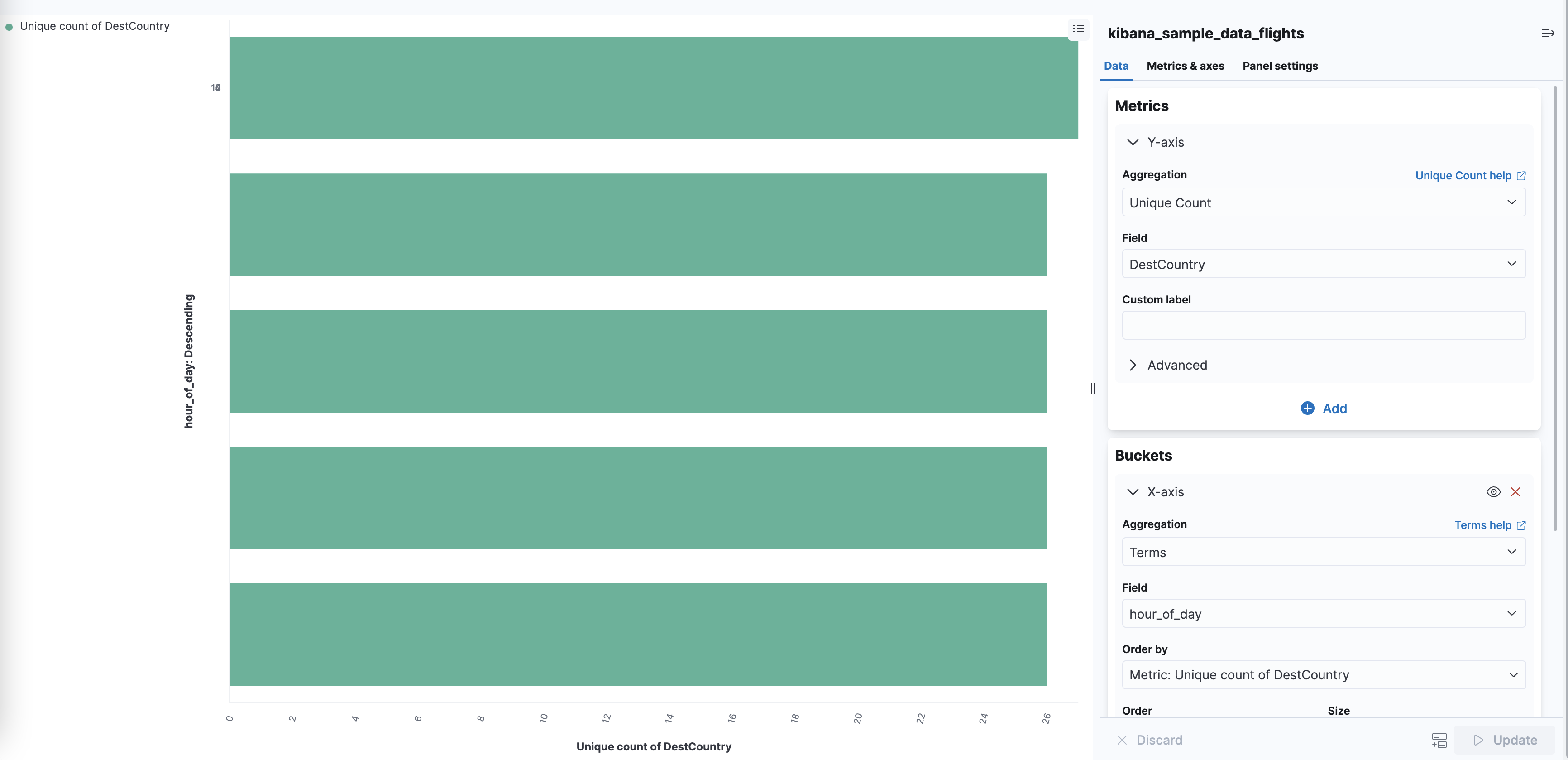
Task: Toggle the chart legend list icon
Action: [1079, 30]
